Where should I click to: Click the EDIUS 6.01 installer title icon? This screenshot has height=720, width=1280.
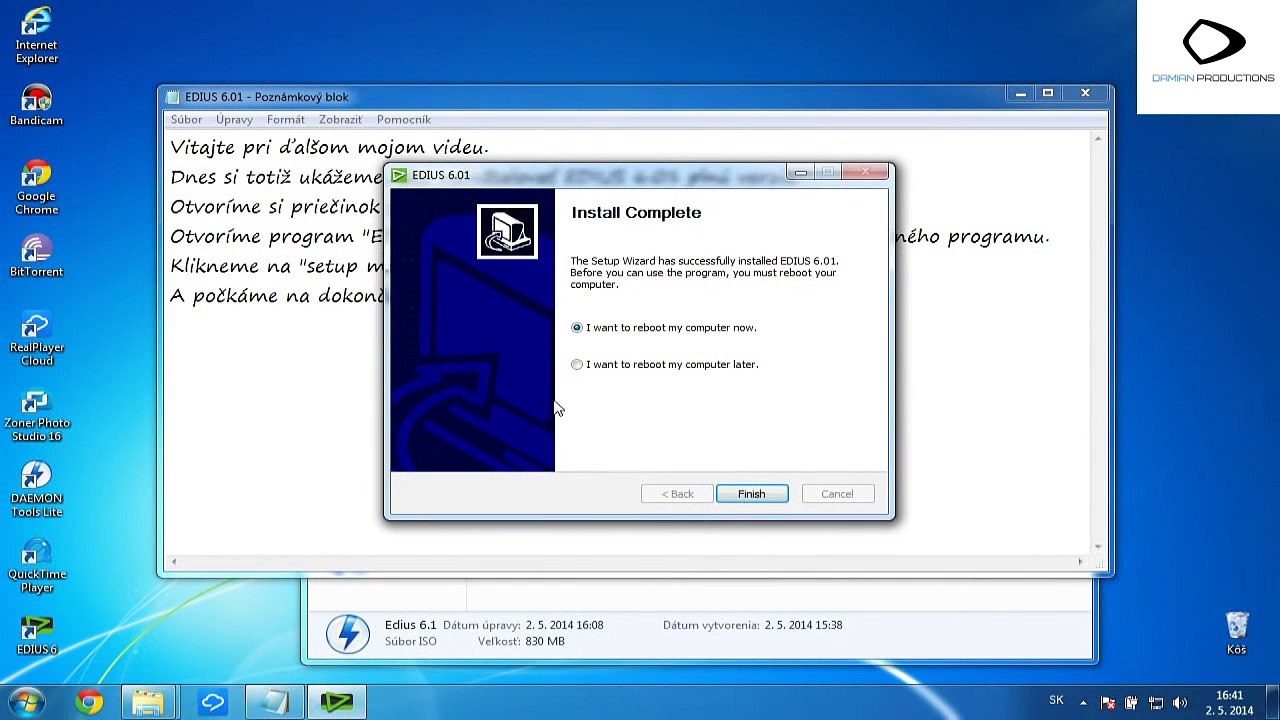pos(400,175)
